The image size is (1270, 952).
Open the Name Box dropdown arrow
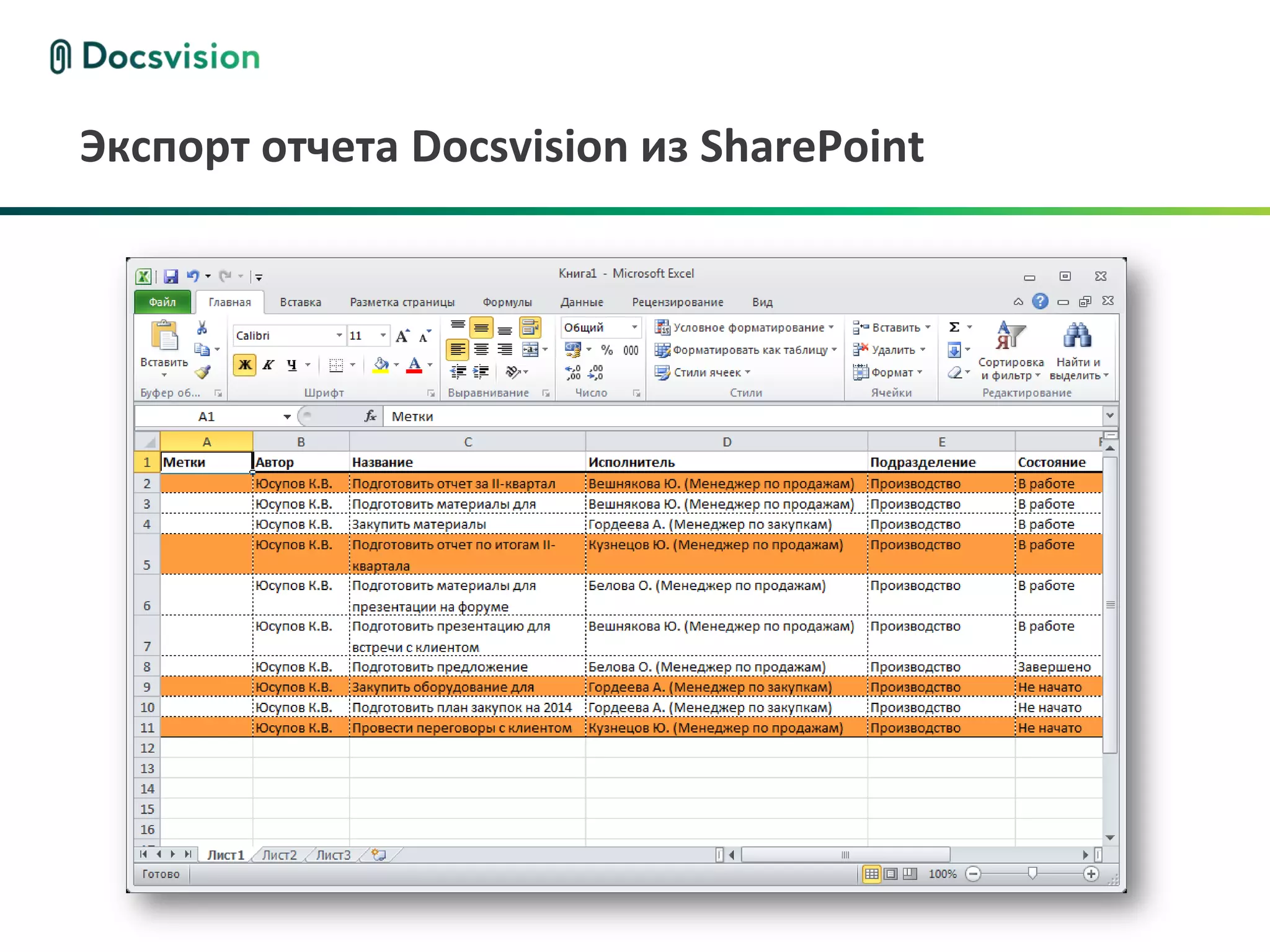tap(287, 416)
